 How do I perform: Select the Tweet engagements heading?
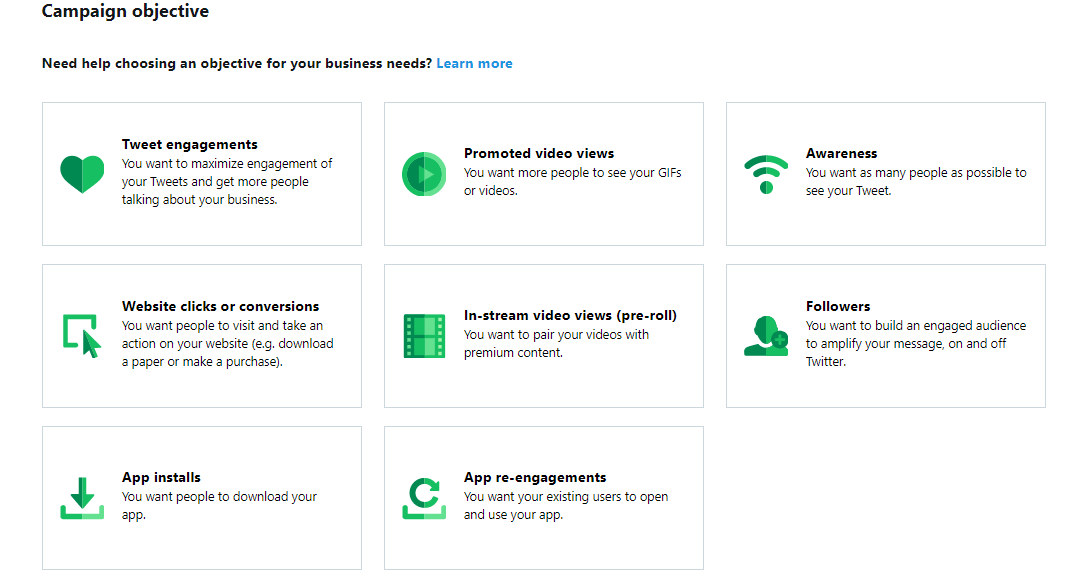coord(189,144)
